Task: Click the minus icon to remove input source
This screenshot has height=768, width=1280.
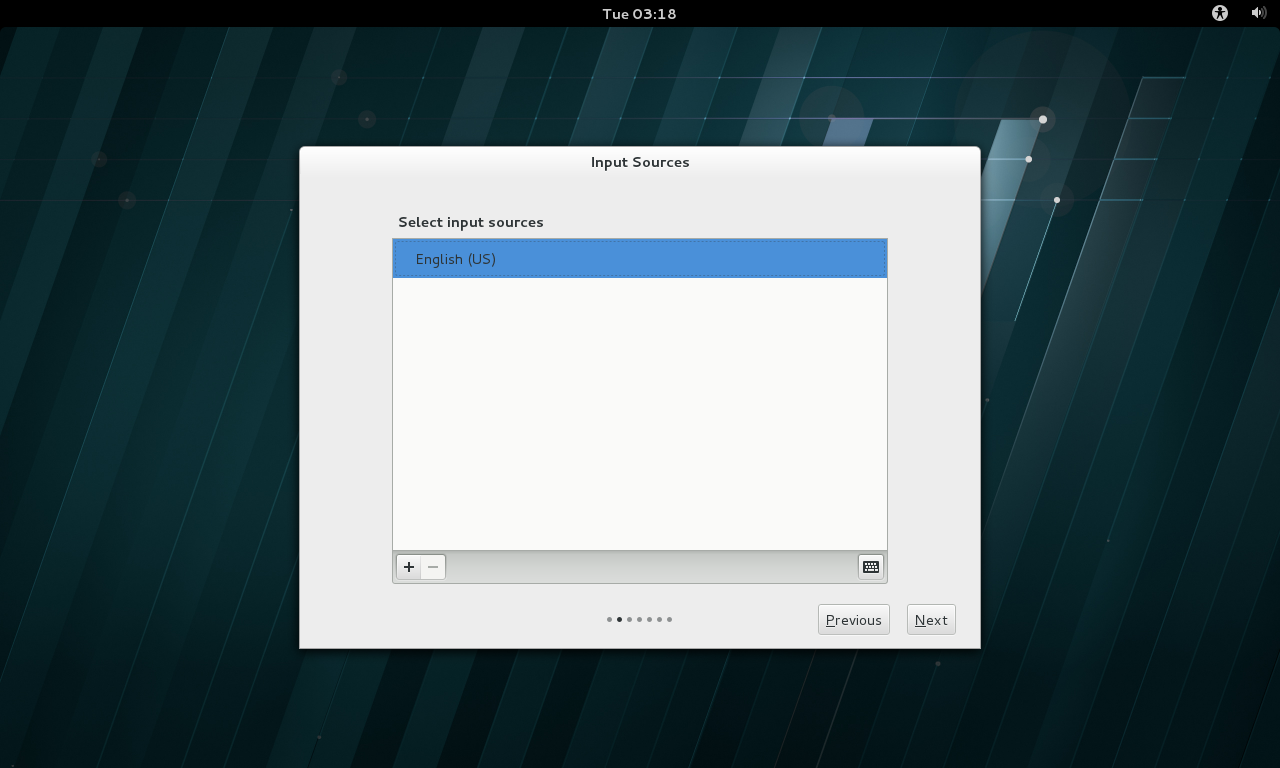Action: tap(433, 567)
